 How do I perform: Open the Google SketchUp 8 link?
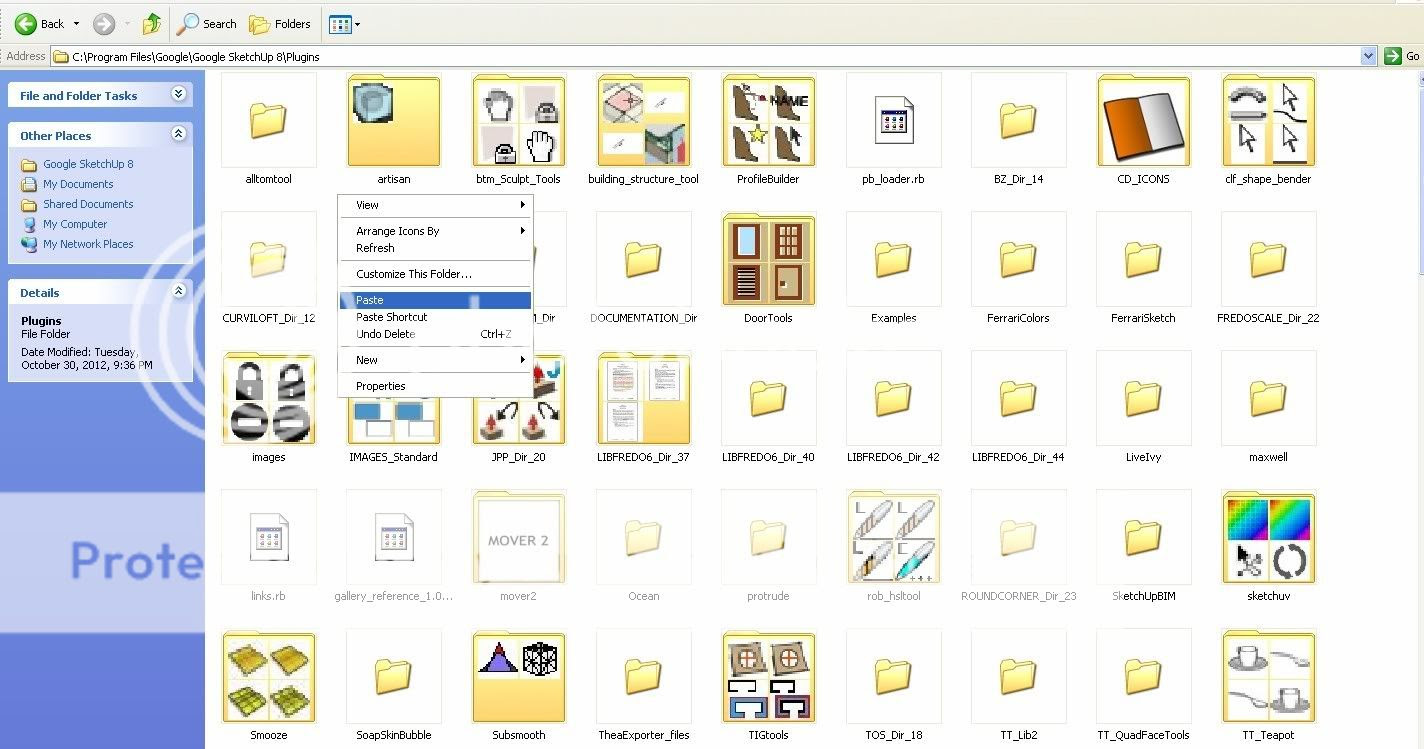[88, 164]
